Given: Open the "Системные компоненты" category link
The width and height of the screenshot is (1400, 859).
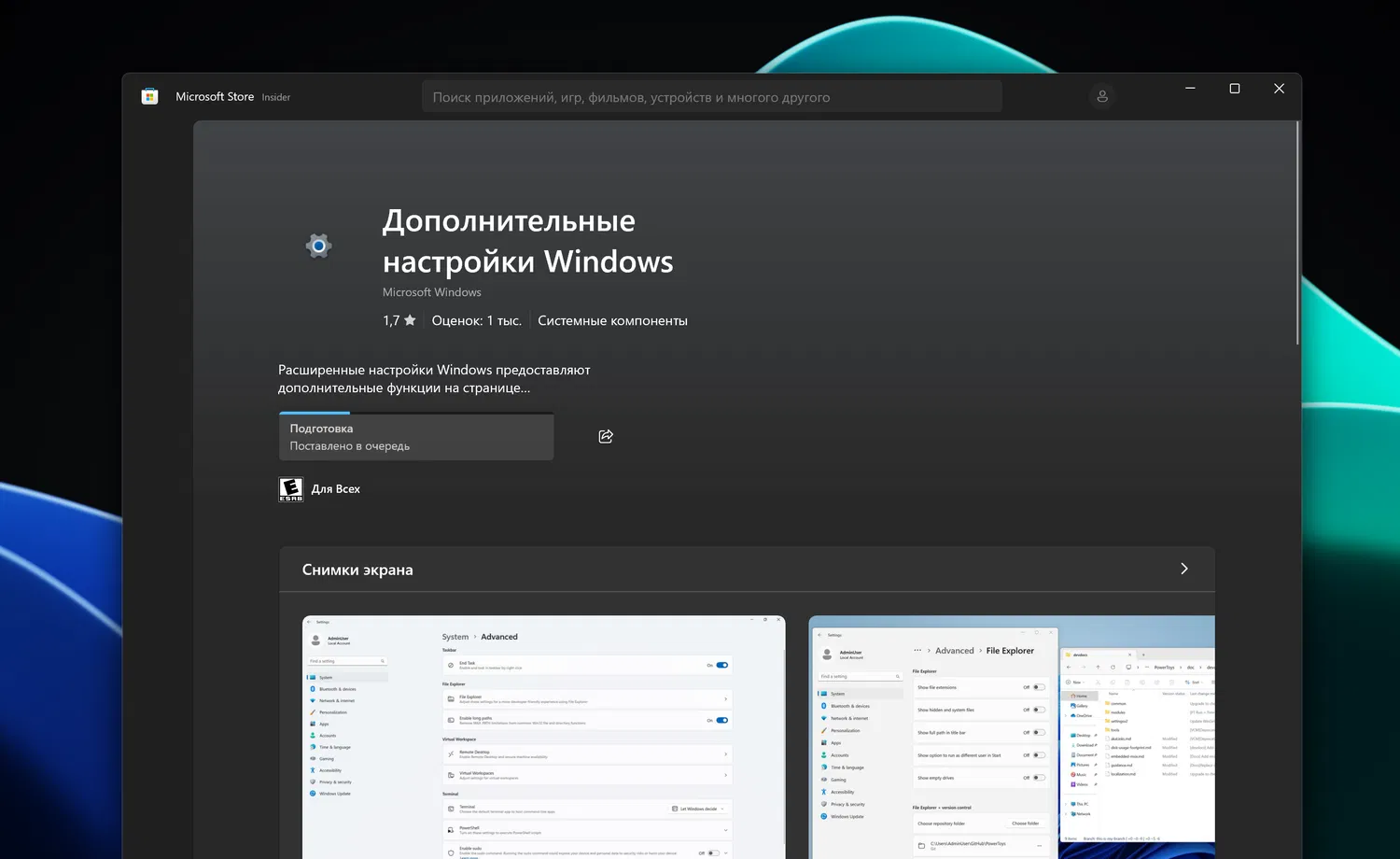Looking at the screenshot, I should [x=612, y=320].
